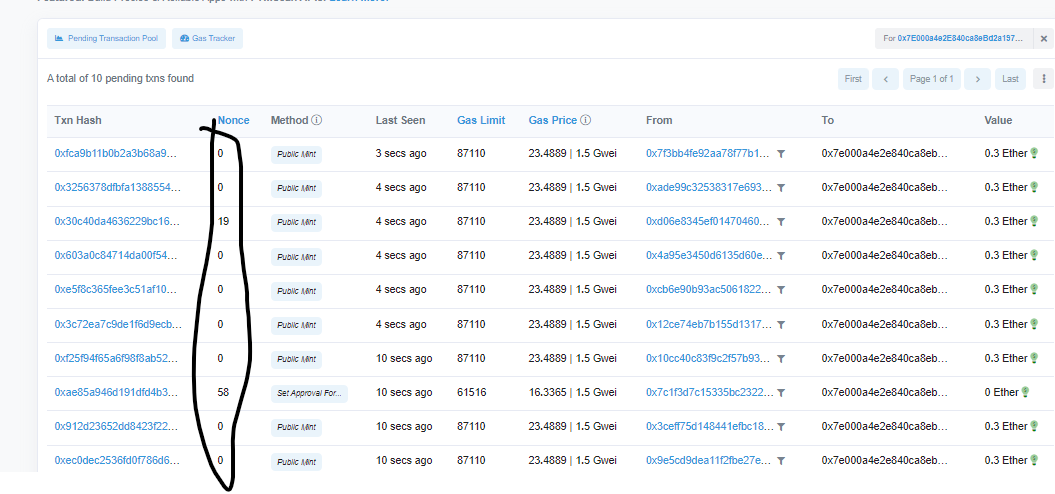1055x494 pixels.
Task: Select the nonce value 58
Action: 223,392
